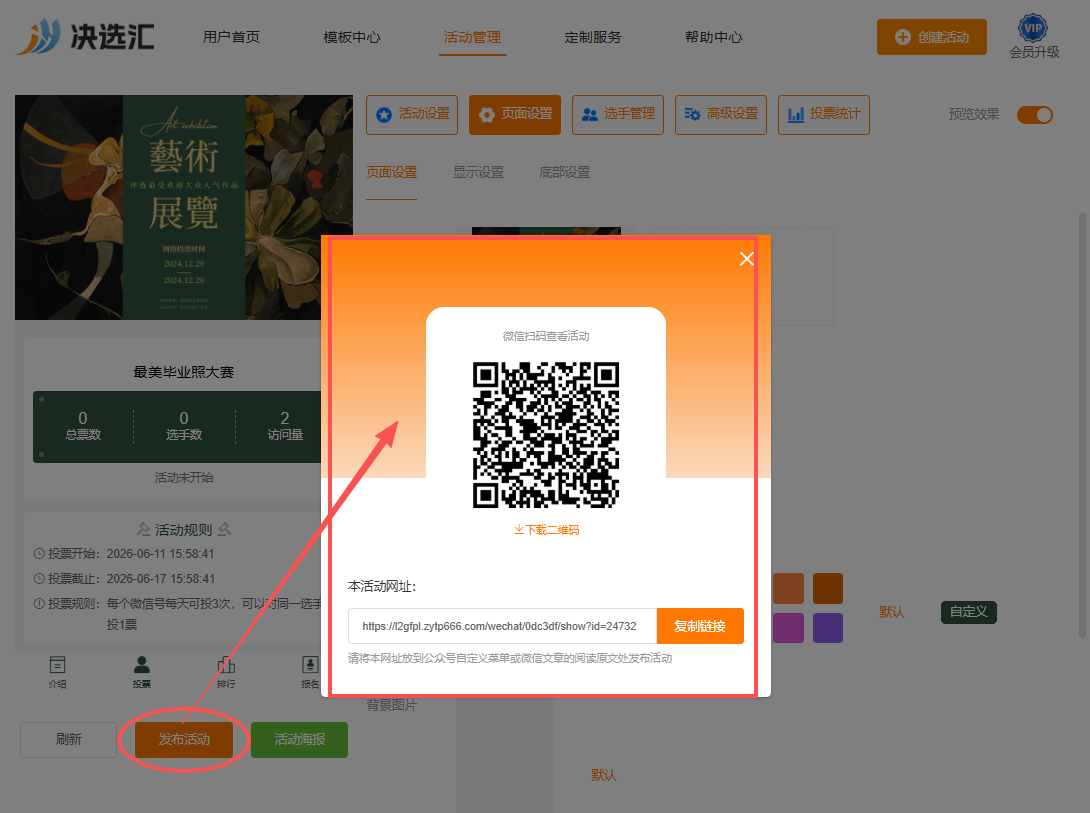Click the 复制链接 button
Screen dimensions: 1090x813
pos(700,626)
